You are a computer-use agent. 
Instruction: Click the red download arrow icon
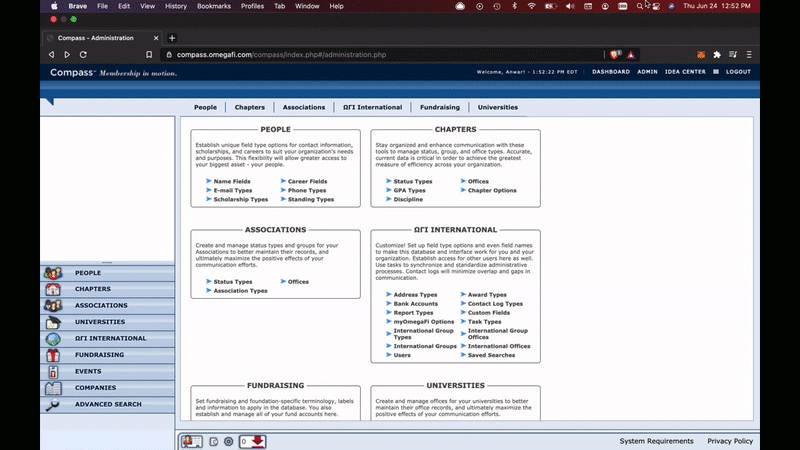(x=258, y=441)
